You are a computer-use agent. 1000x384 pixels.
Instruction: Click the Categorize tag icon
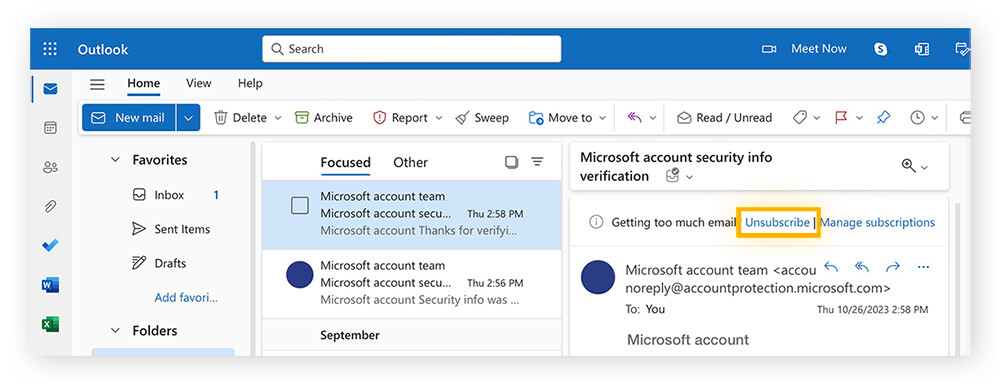coord(800,118)
